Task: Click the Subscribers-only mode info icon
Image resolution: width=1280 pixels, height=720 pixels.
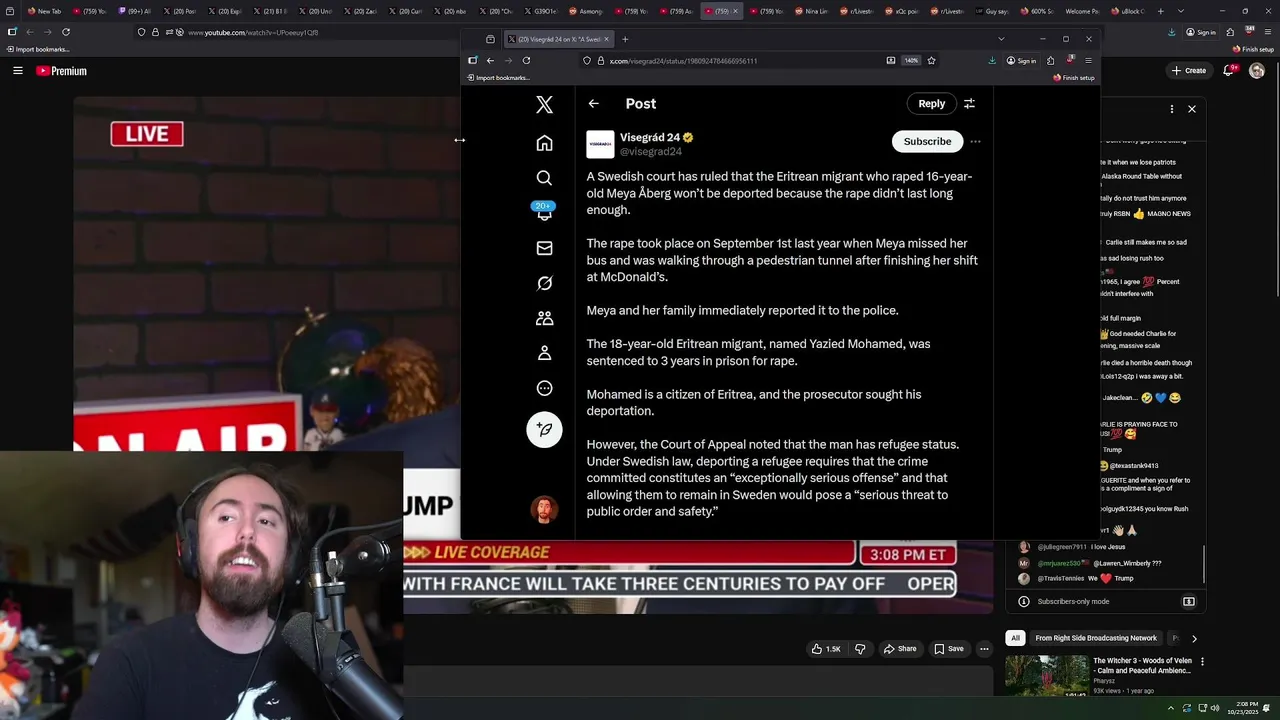Action: 1023,602
